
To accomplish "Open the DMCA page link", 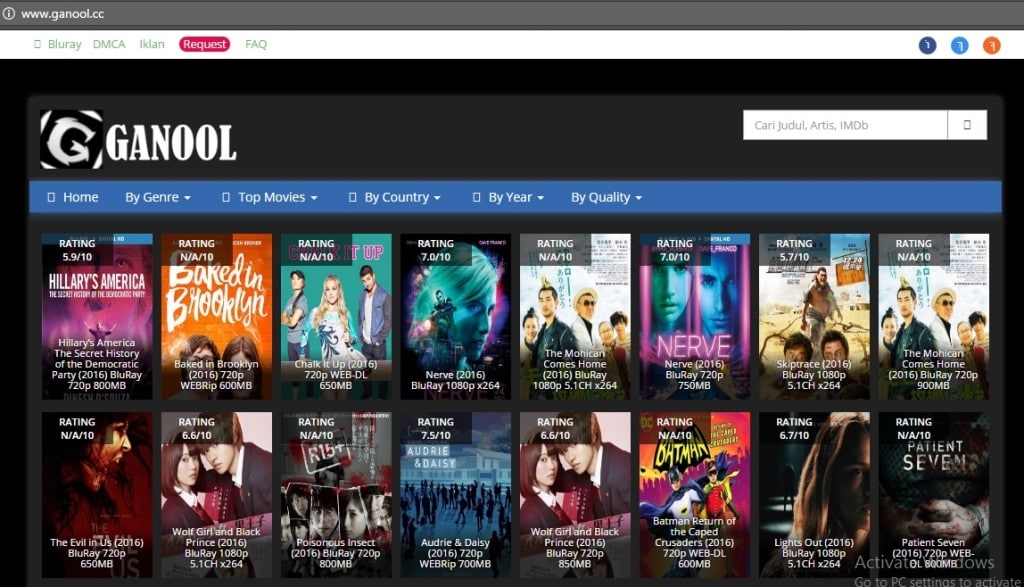I will [x=108, y=44].
